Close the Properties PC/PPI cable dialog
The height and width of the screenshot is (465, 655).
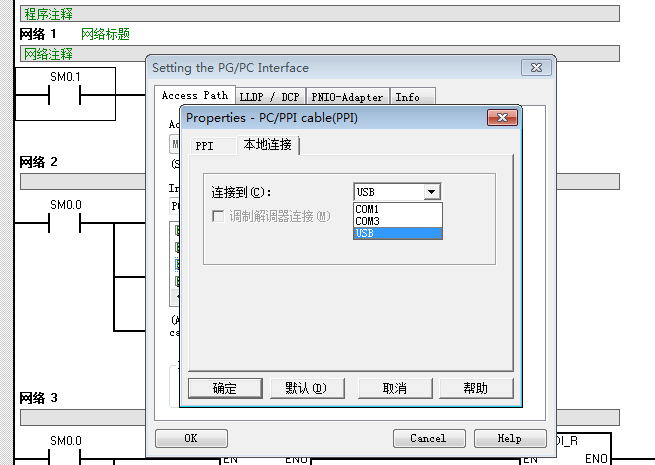[x=502, y=118]
